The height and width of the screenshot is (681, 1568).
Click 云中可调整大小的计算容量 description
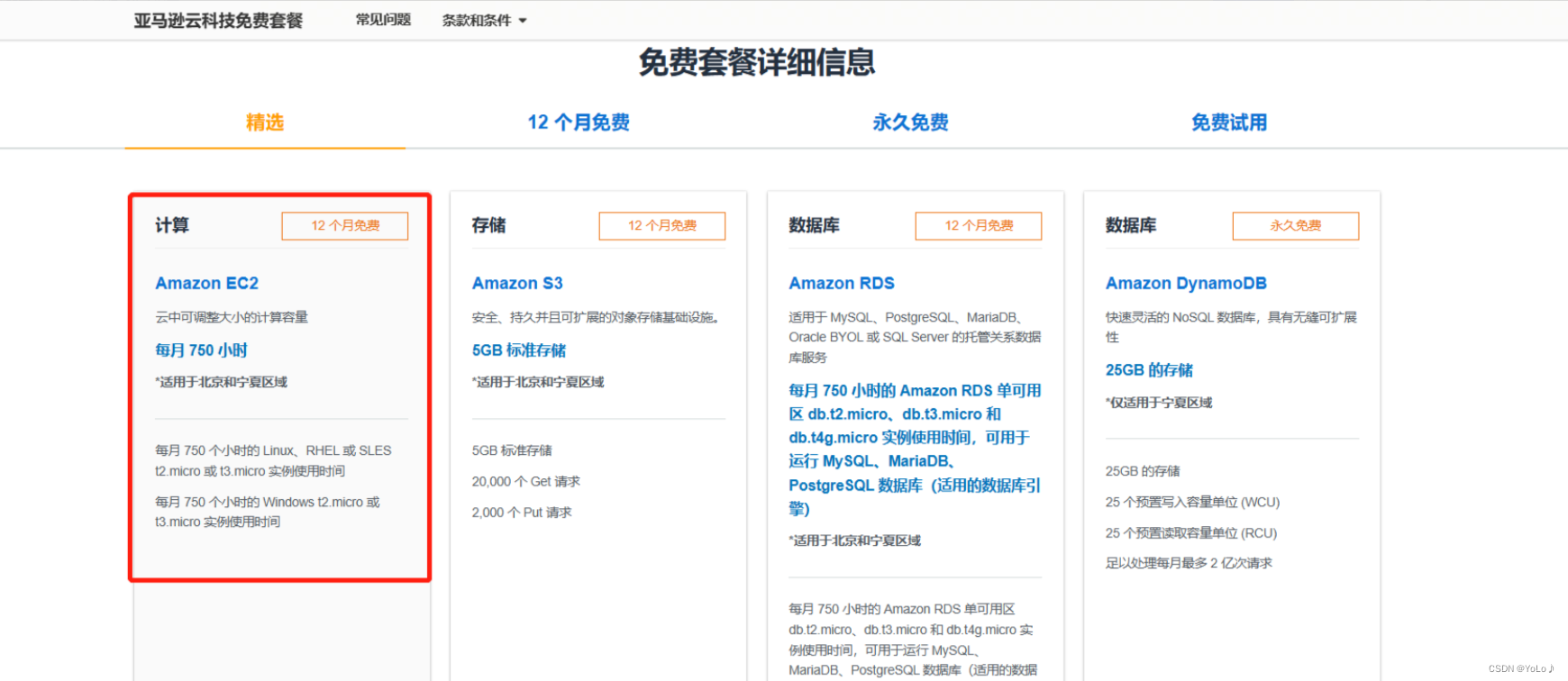pos(232,317)
